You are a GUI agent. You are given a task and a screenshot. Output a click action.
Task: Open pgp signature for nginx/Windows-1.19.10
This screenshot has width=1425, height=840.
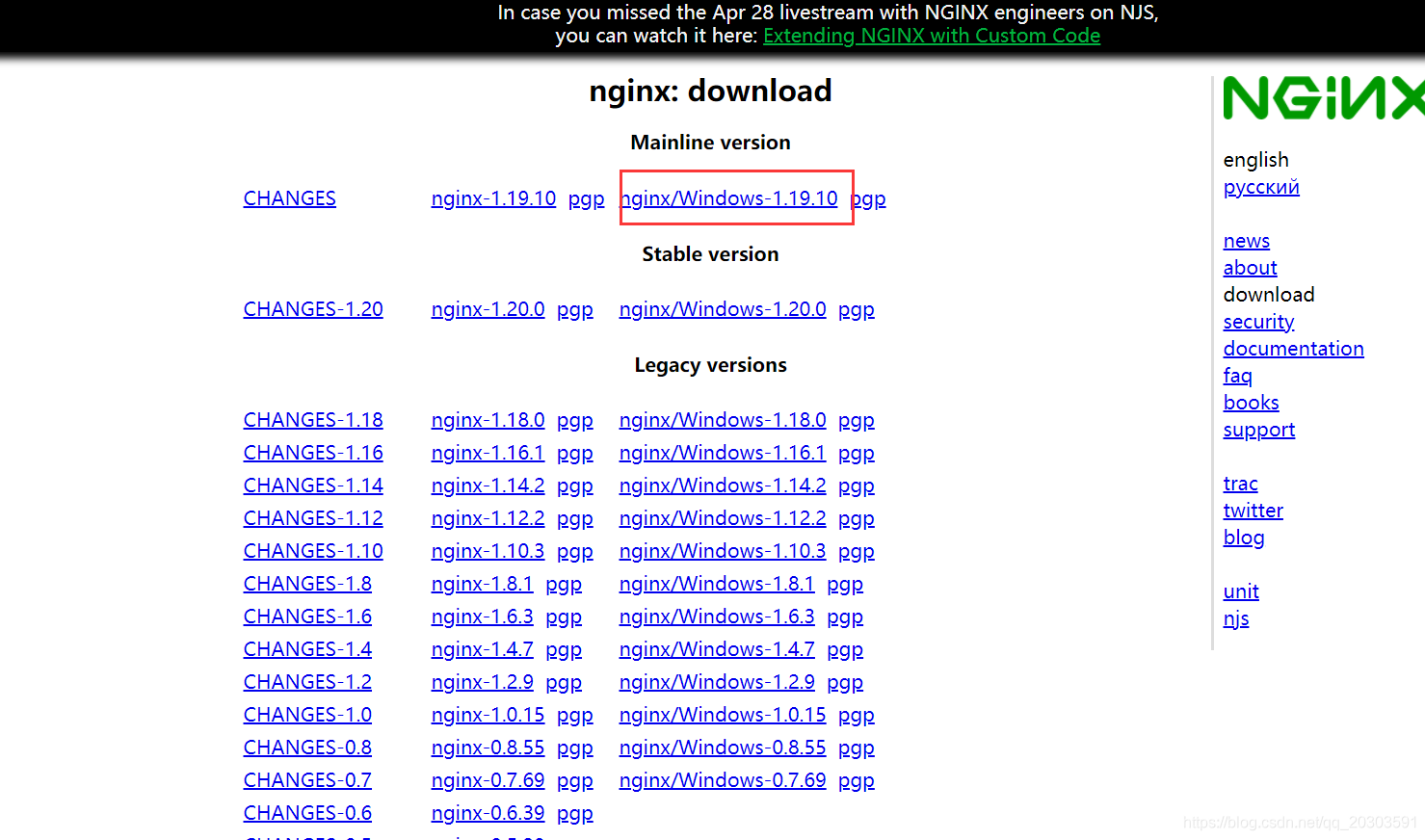pos(868,199)
